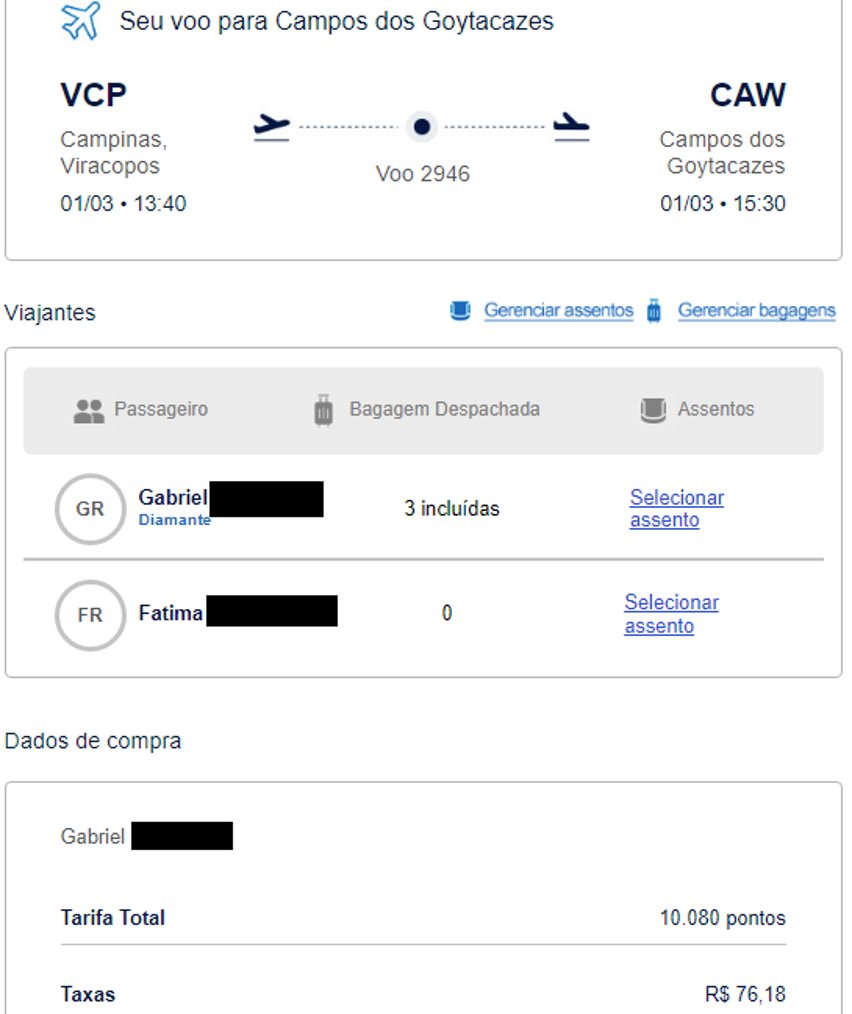Viewport: 852px width, 1014px height.
Task: Click the GR passenger avatar circle
Action: [90, 509]
